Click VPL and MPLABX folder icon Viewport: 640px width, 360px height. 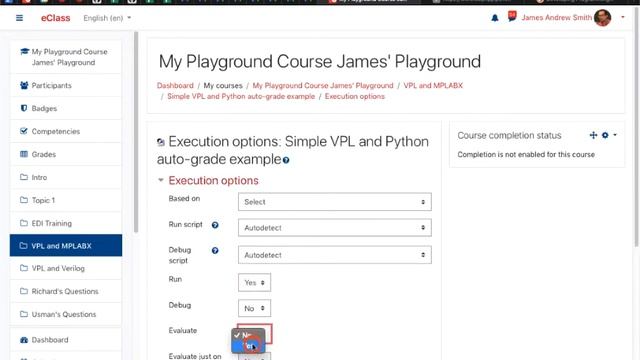[x=23, y=246]
